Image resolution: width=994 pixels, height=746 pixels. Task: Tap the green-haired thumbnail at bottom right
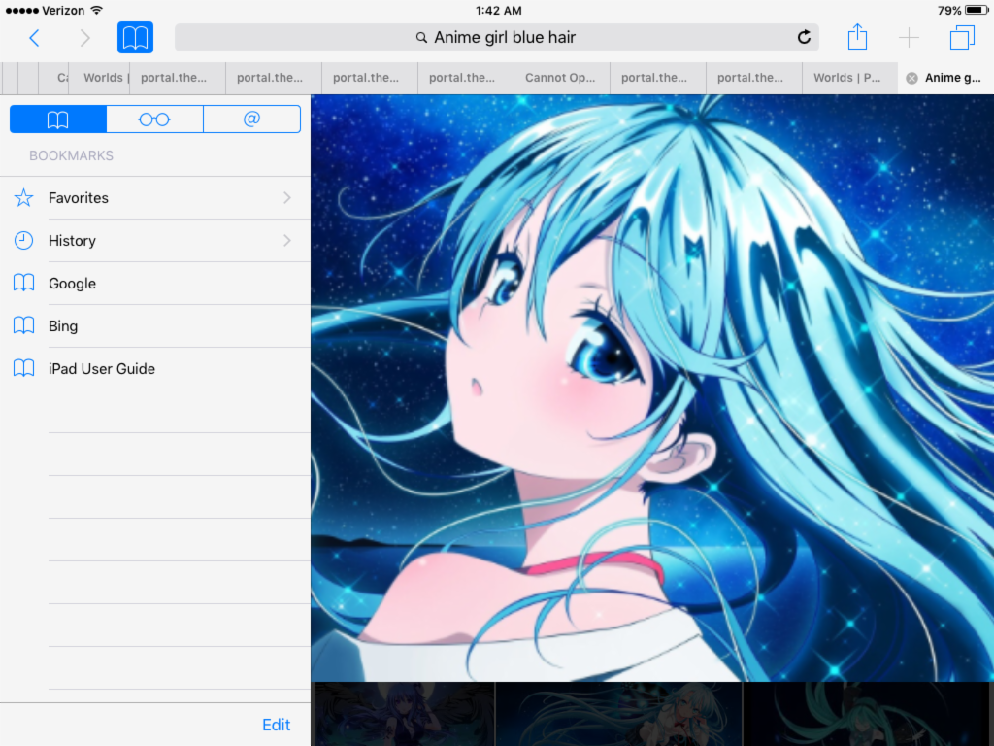[x=868, y=714]
